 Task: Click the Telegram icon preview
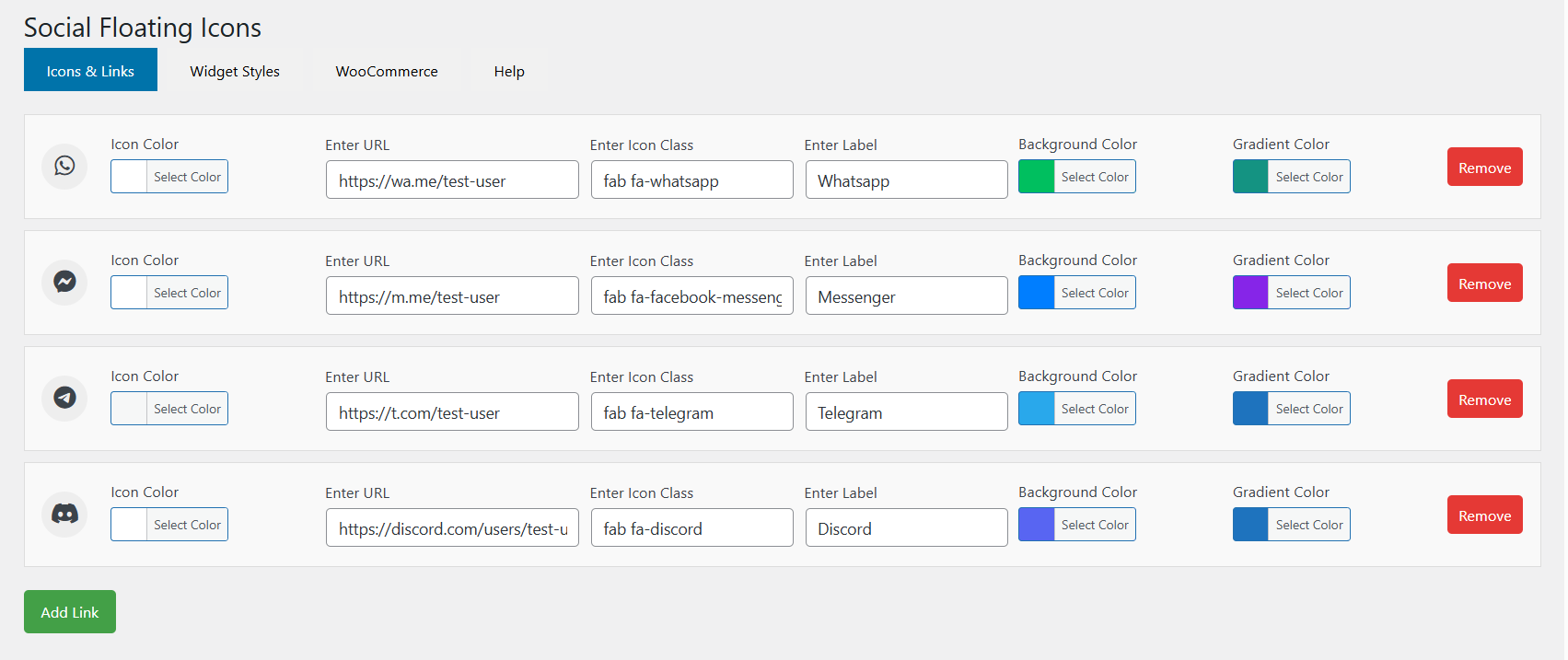click(x=64, y=398)
